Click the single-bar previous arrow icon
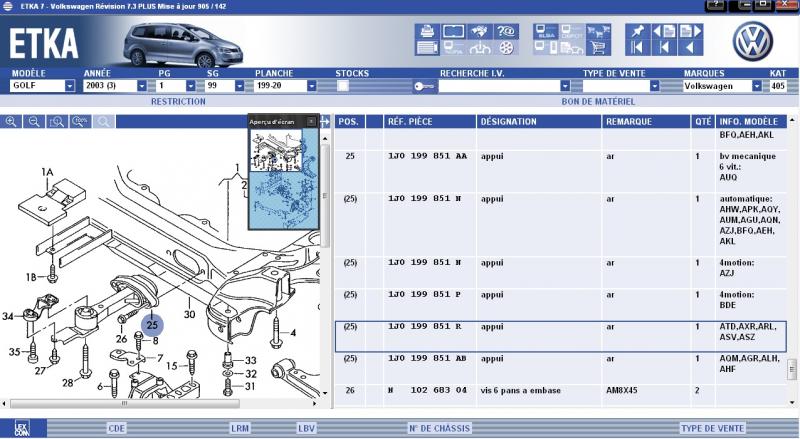The image size is (800, 439). [664, 47]
